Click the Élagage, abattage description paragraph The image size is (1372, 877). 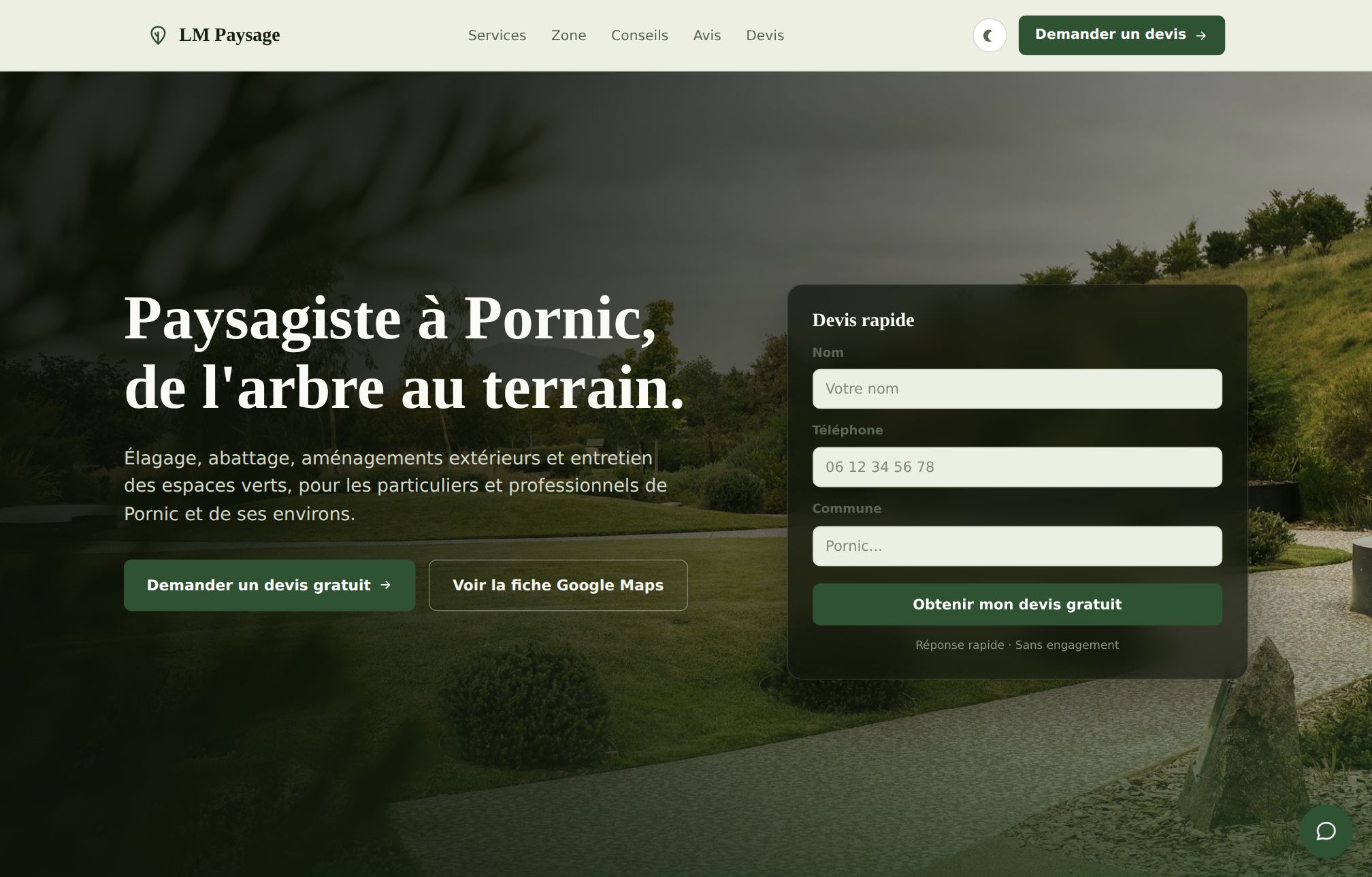[395, 485]
